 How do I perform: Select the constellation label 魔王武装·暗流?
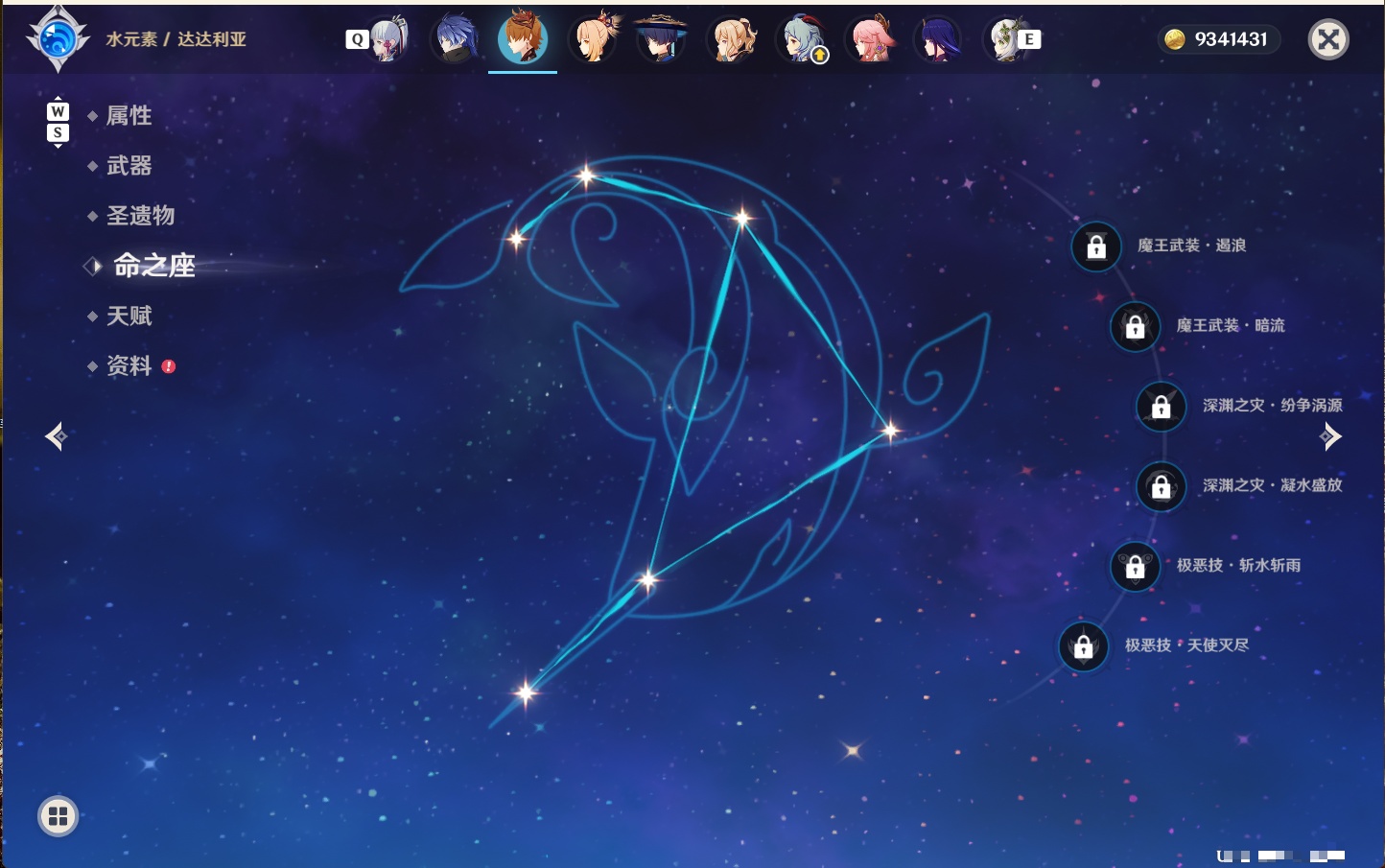1231,325
